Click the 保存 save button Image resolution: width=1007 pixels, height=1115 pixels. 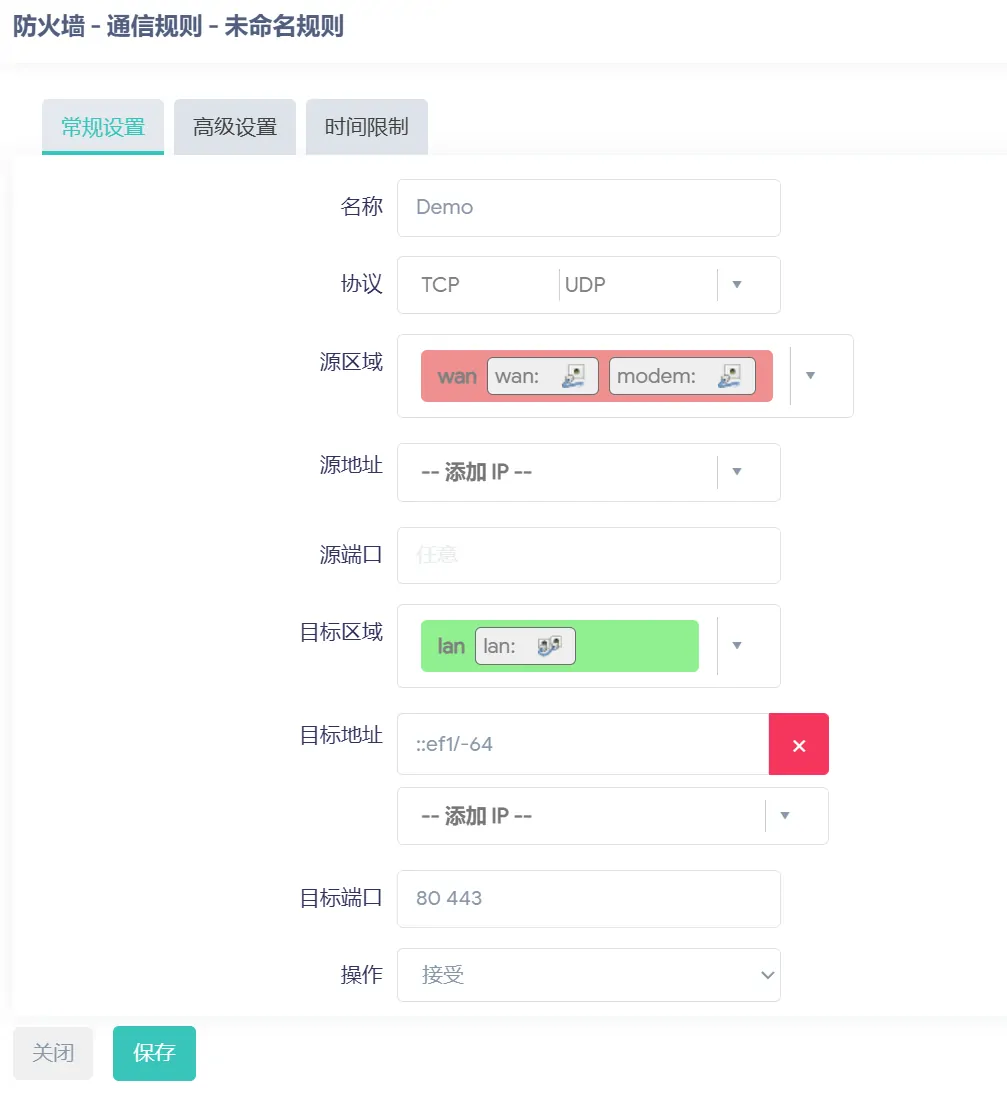(x=153, y=1052)
